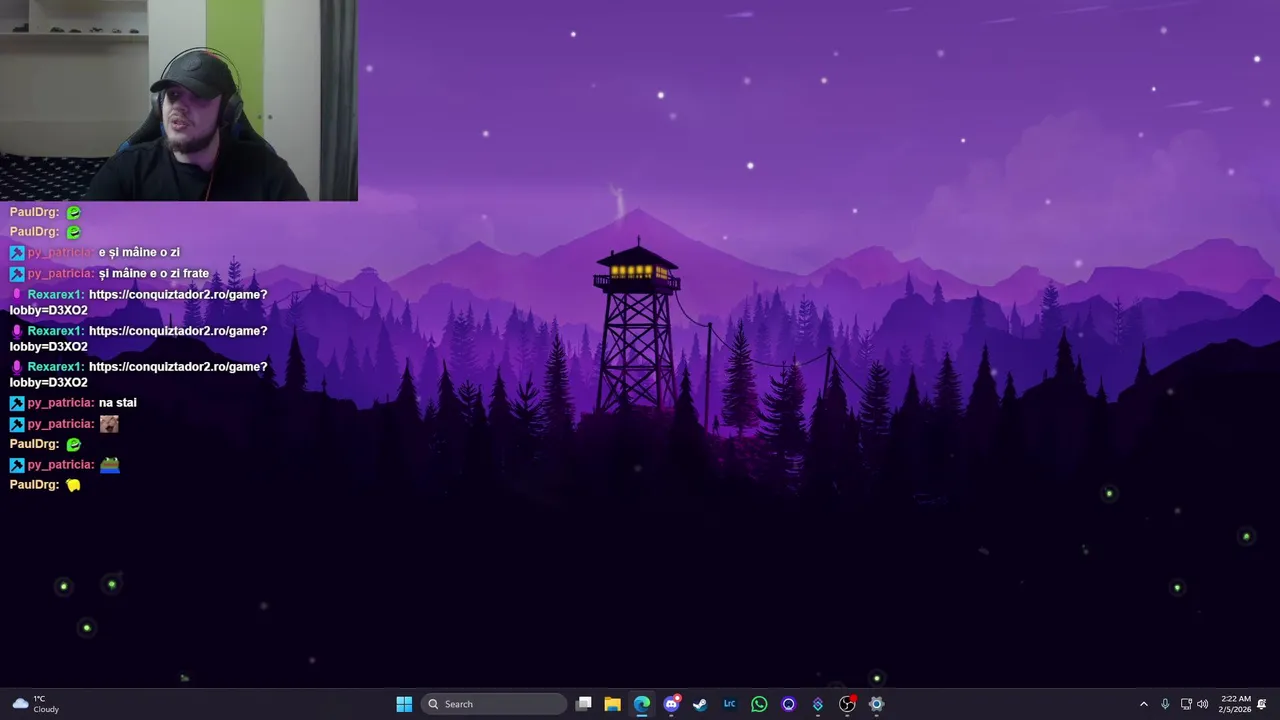Open Settings gear in the taskbar

876,704
